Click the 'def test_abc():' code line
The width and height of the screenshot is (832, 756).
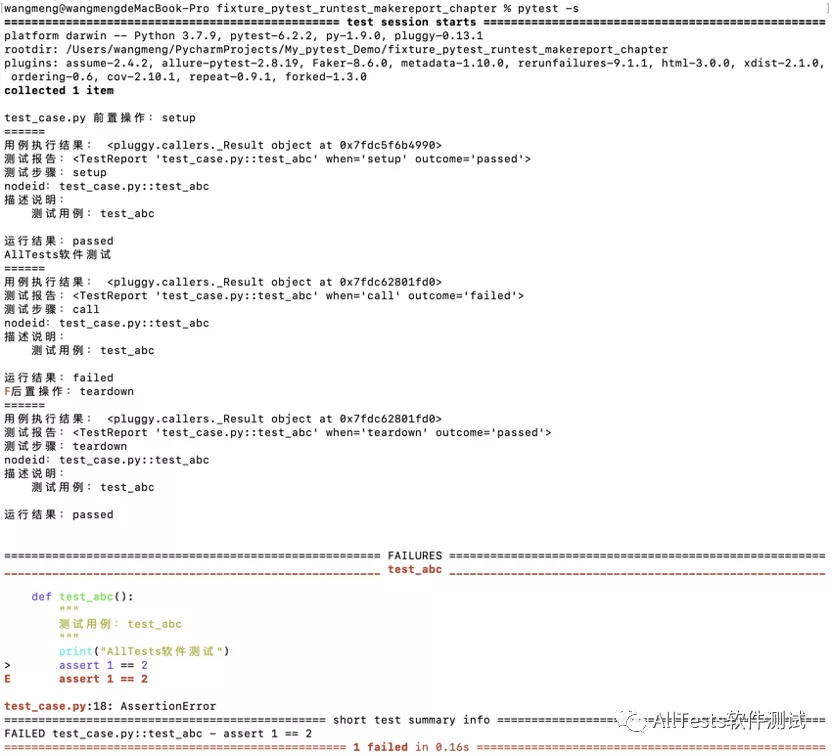82,596
